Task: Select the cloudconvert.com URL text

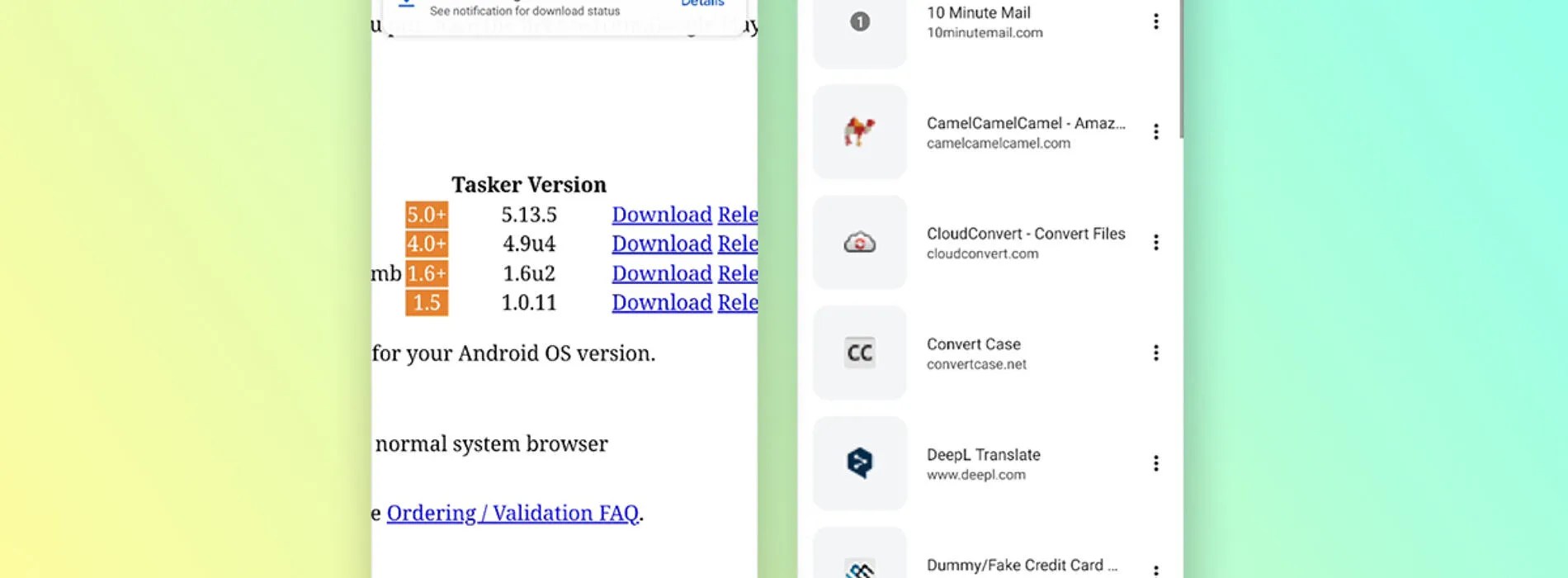Action: (x=982, y=254)
